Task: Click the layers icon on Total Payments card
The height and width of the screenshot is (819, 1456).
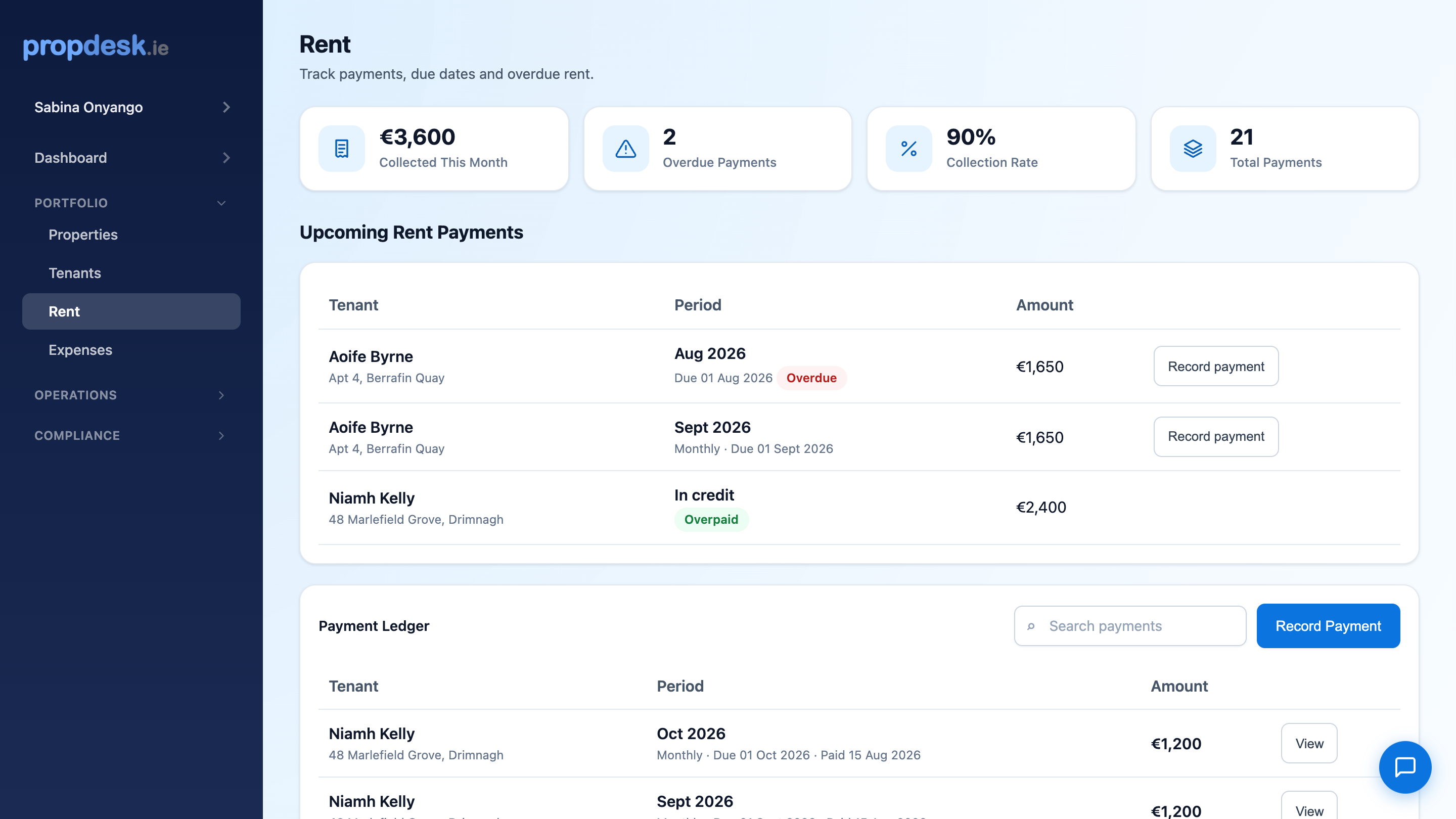Action: [1193, 149]
